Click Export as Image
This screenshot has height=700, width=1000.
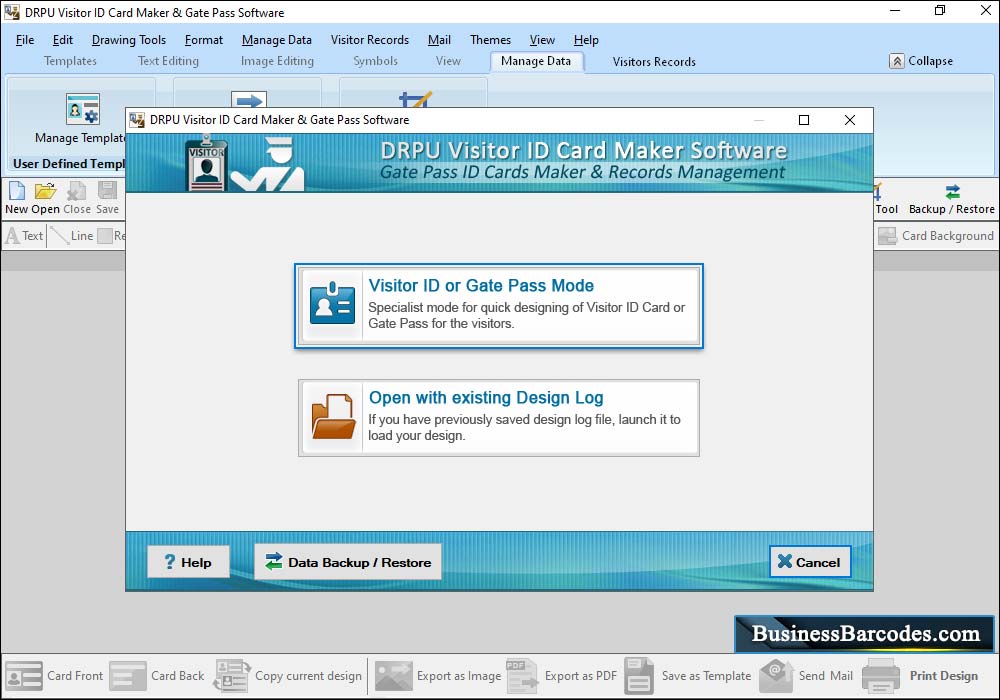pyautogui.click(x=438, y=676)
